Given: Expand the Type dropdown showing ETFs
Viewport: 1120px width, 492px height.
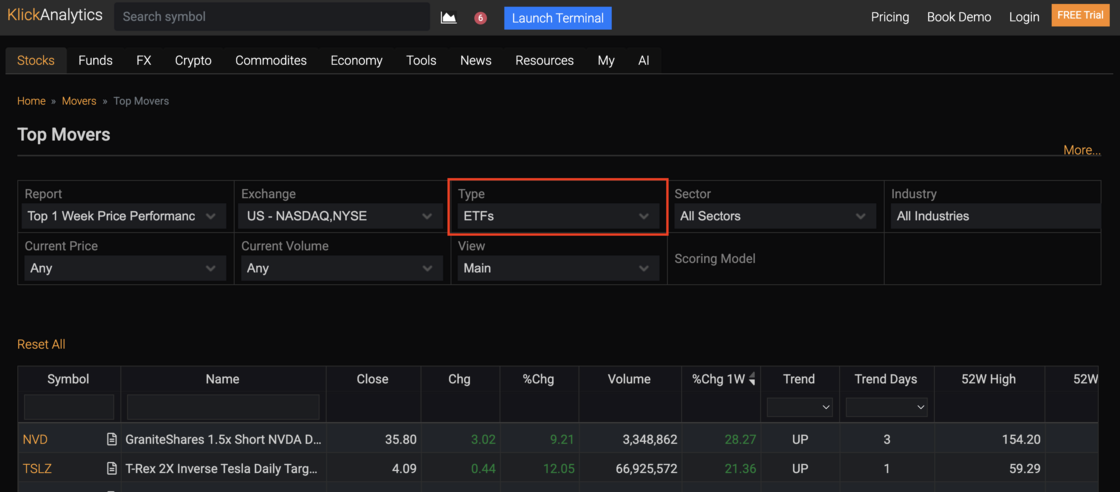Looking at the screenshot, I should pos(557,216).
